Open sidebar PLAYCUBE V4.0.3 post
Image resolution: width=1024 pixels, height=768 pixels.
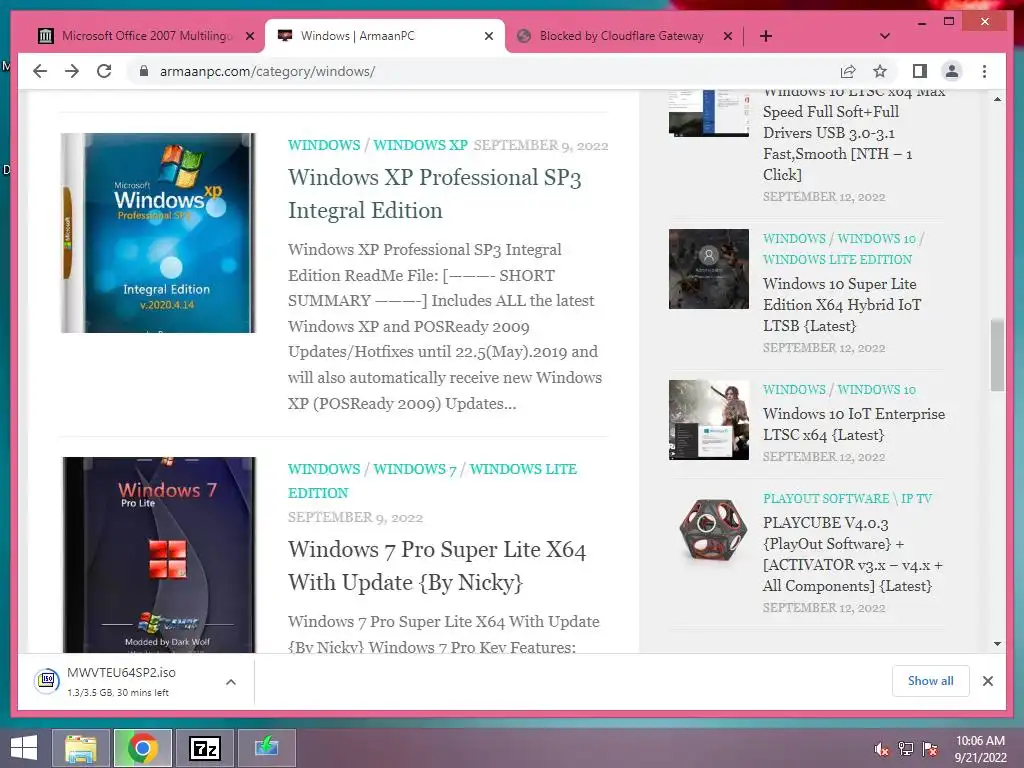[852, 554]
